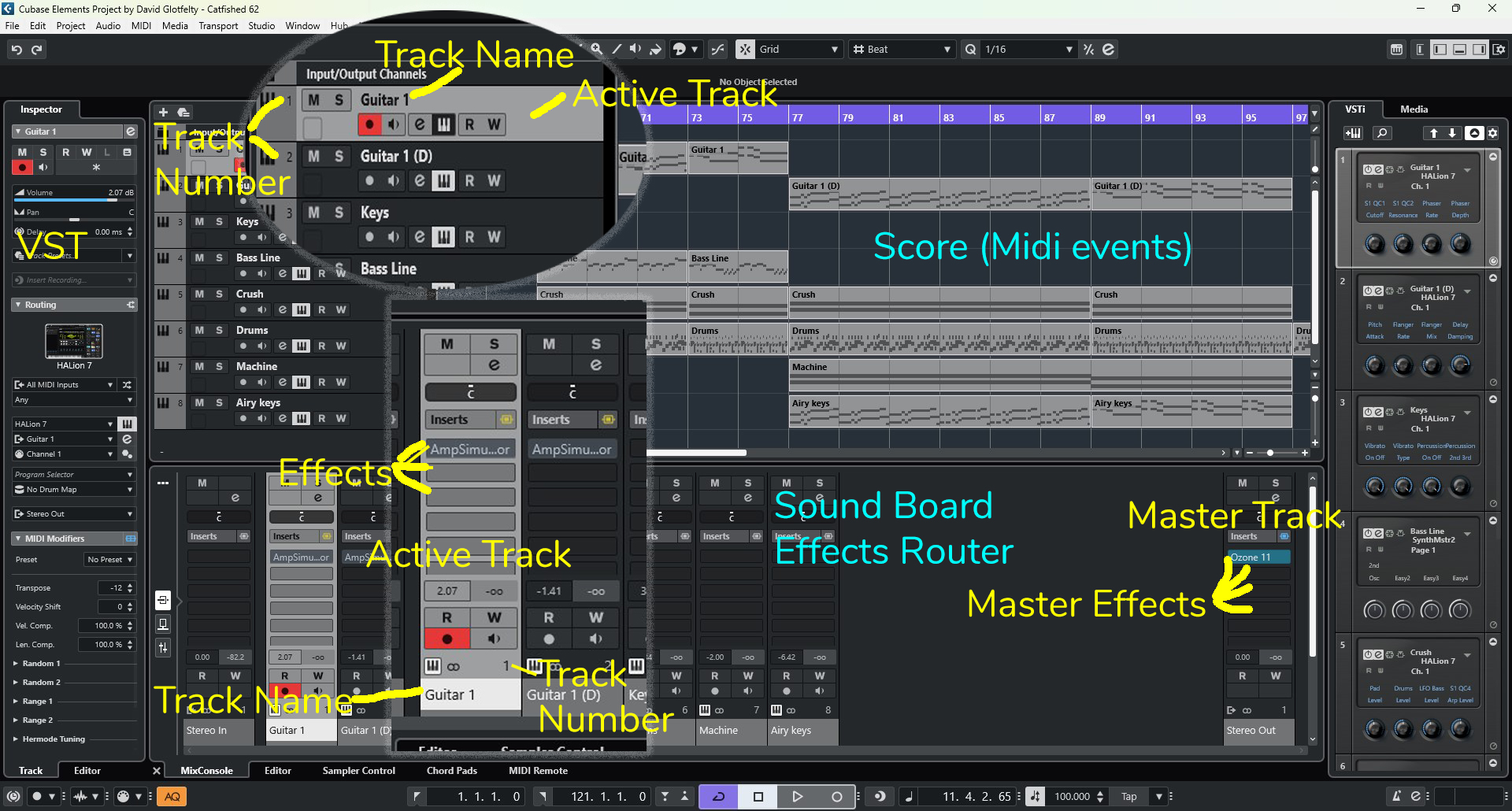Solo the Bass Line track
This screenshot has height=811, width=1512.
pos(220,257)
